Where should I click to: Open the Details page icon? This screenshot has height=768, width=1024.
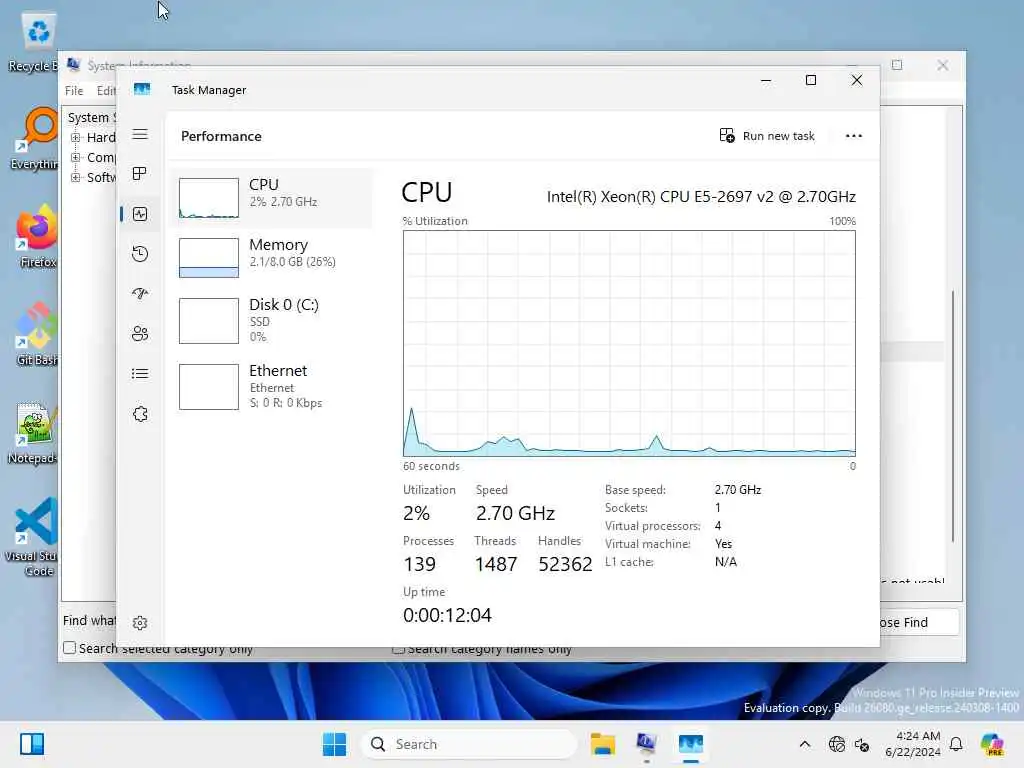(x=140, y=374)
